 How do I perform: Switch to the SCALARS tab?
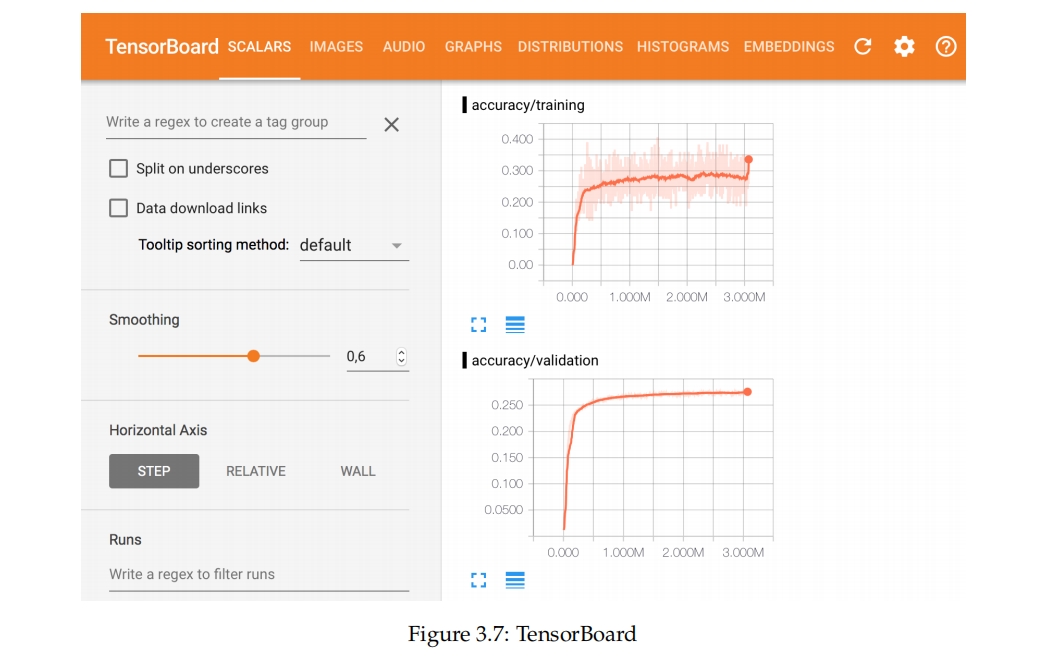coord(260,46)
